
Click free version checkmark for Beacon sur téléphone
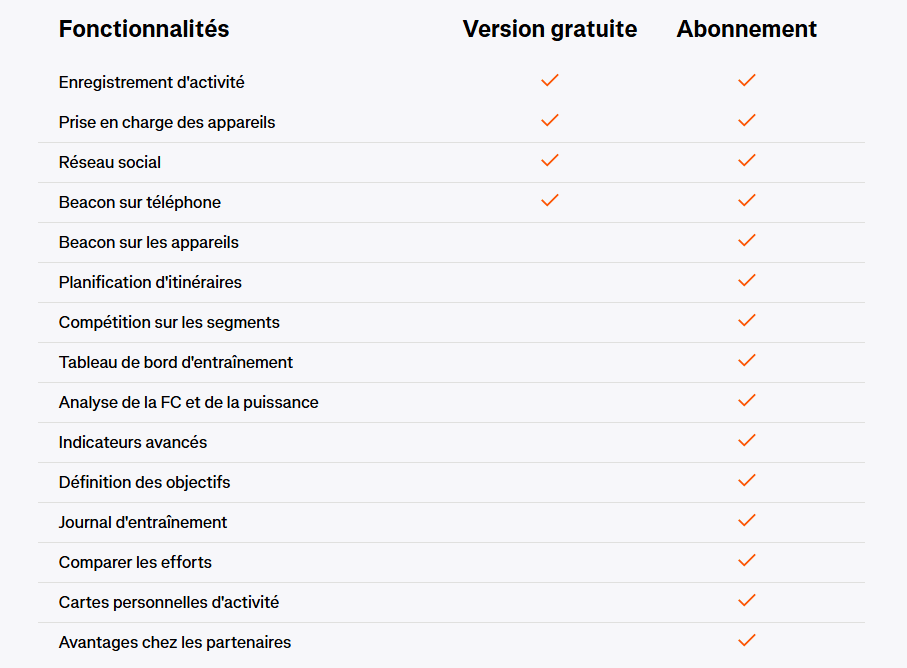tap(549, 201)
